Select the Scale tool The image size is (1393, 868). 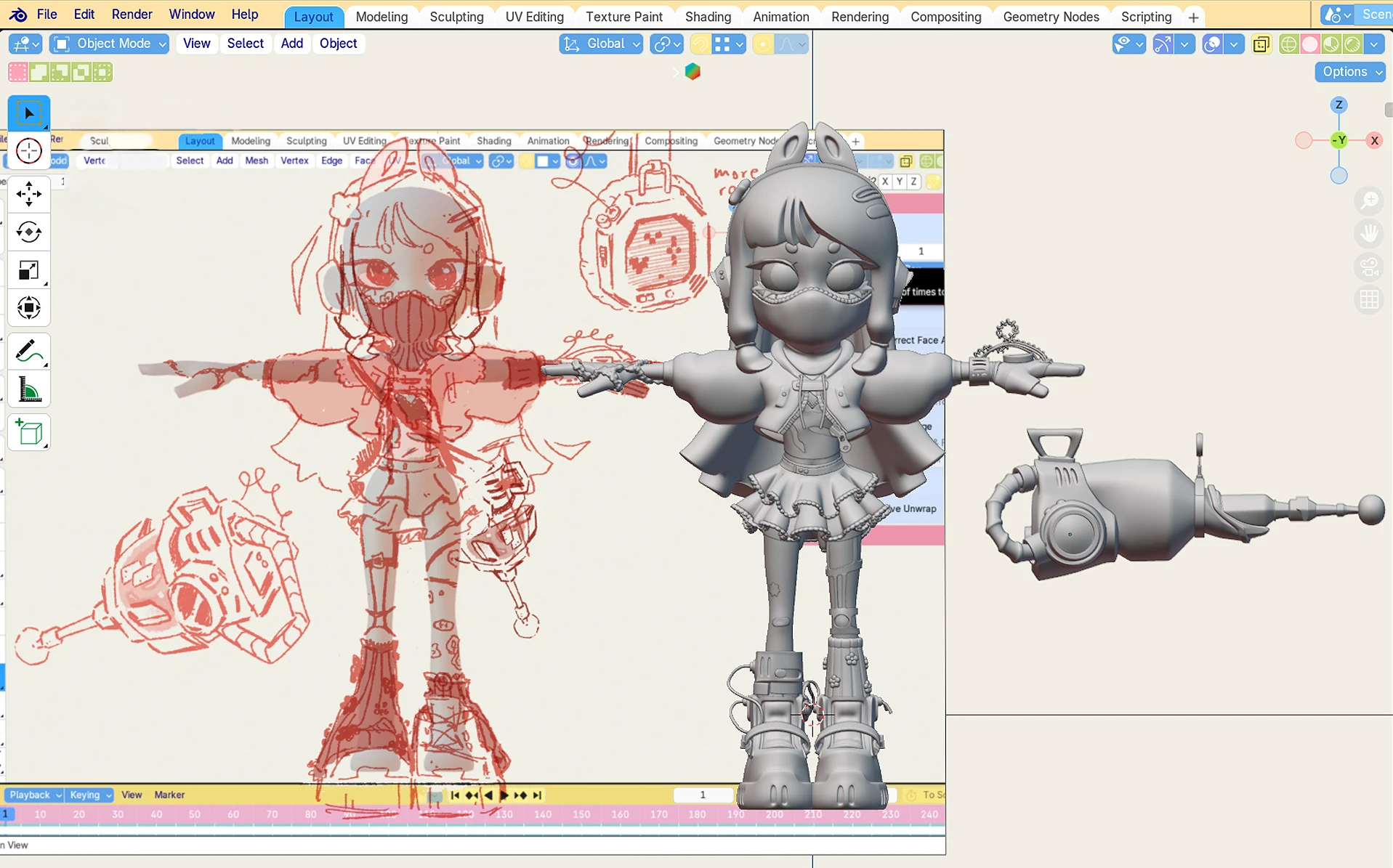(29, 270)
